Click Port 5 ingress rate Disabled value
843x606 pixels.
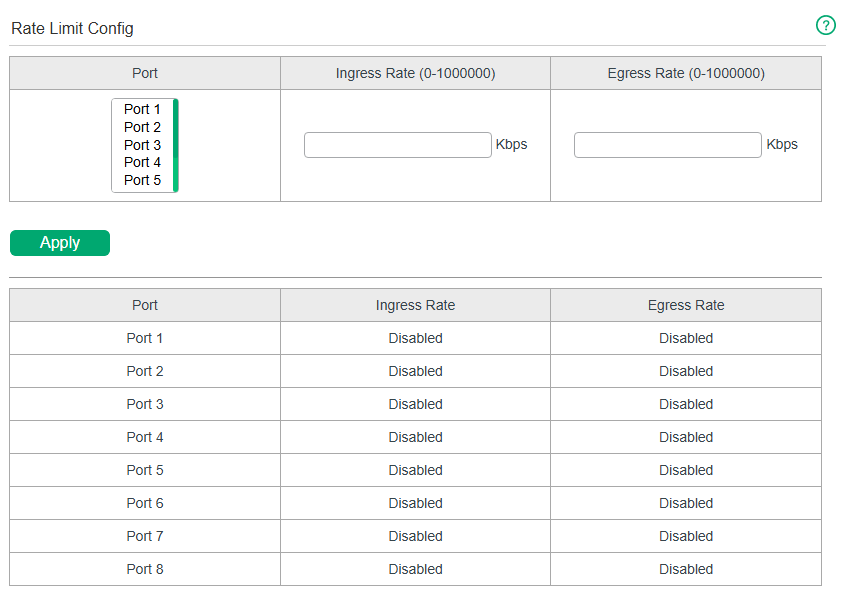[415, 470]
